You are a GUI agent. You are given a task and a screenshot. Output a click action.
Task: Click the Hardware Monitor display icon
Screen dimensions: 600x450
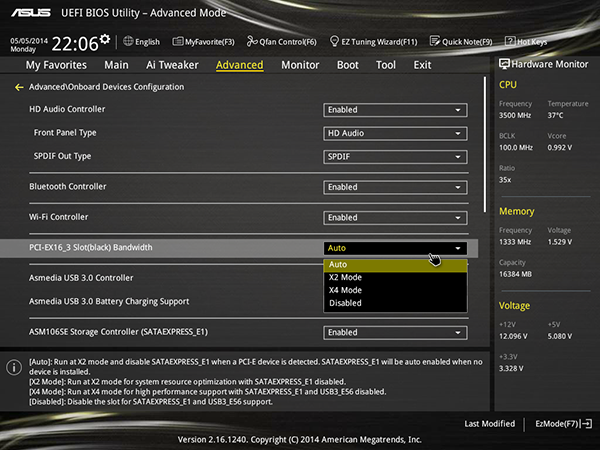coord(504,64)
